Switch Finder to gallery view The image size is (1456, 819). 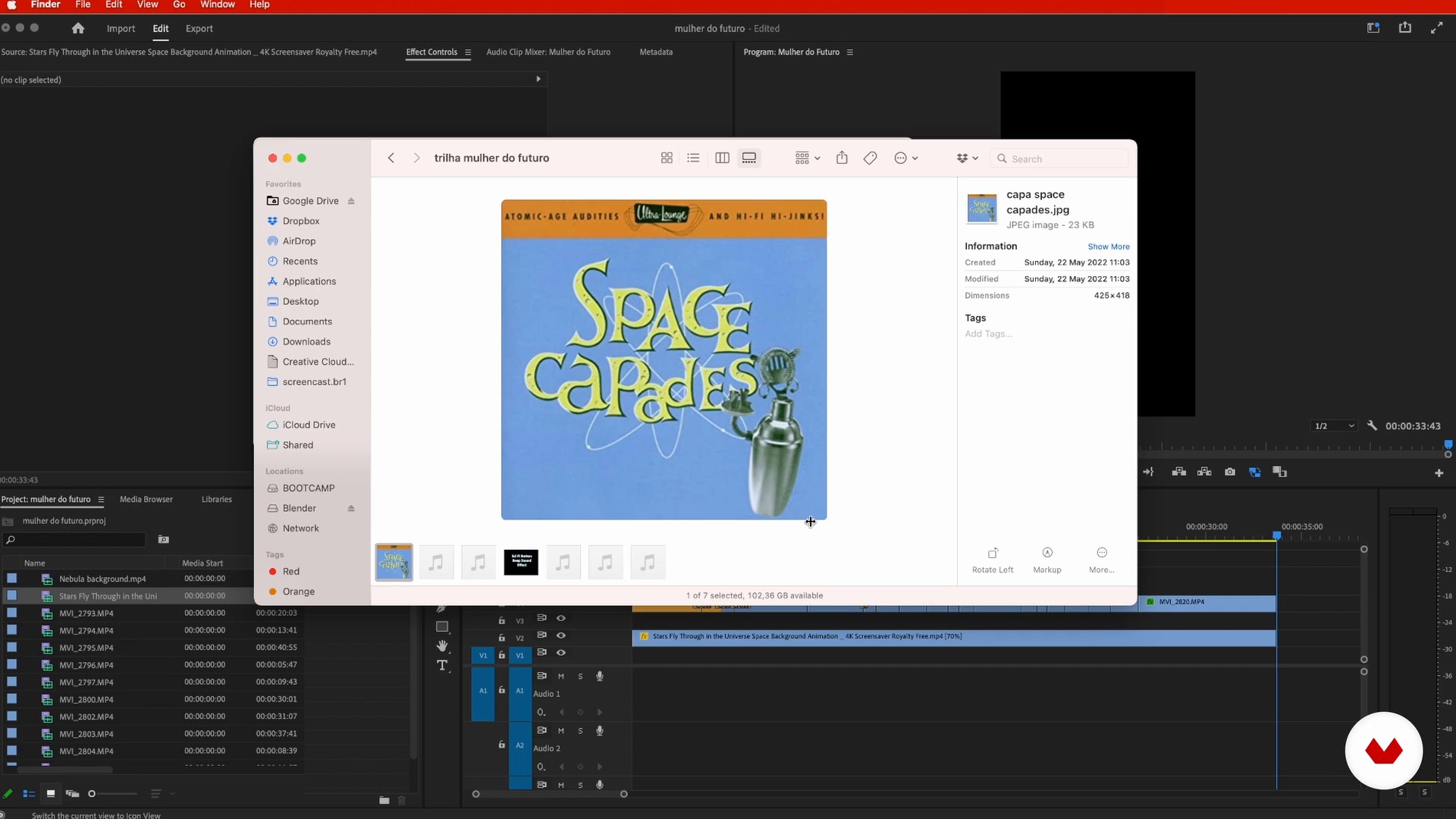[749, 158]
